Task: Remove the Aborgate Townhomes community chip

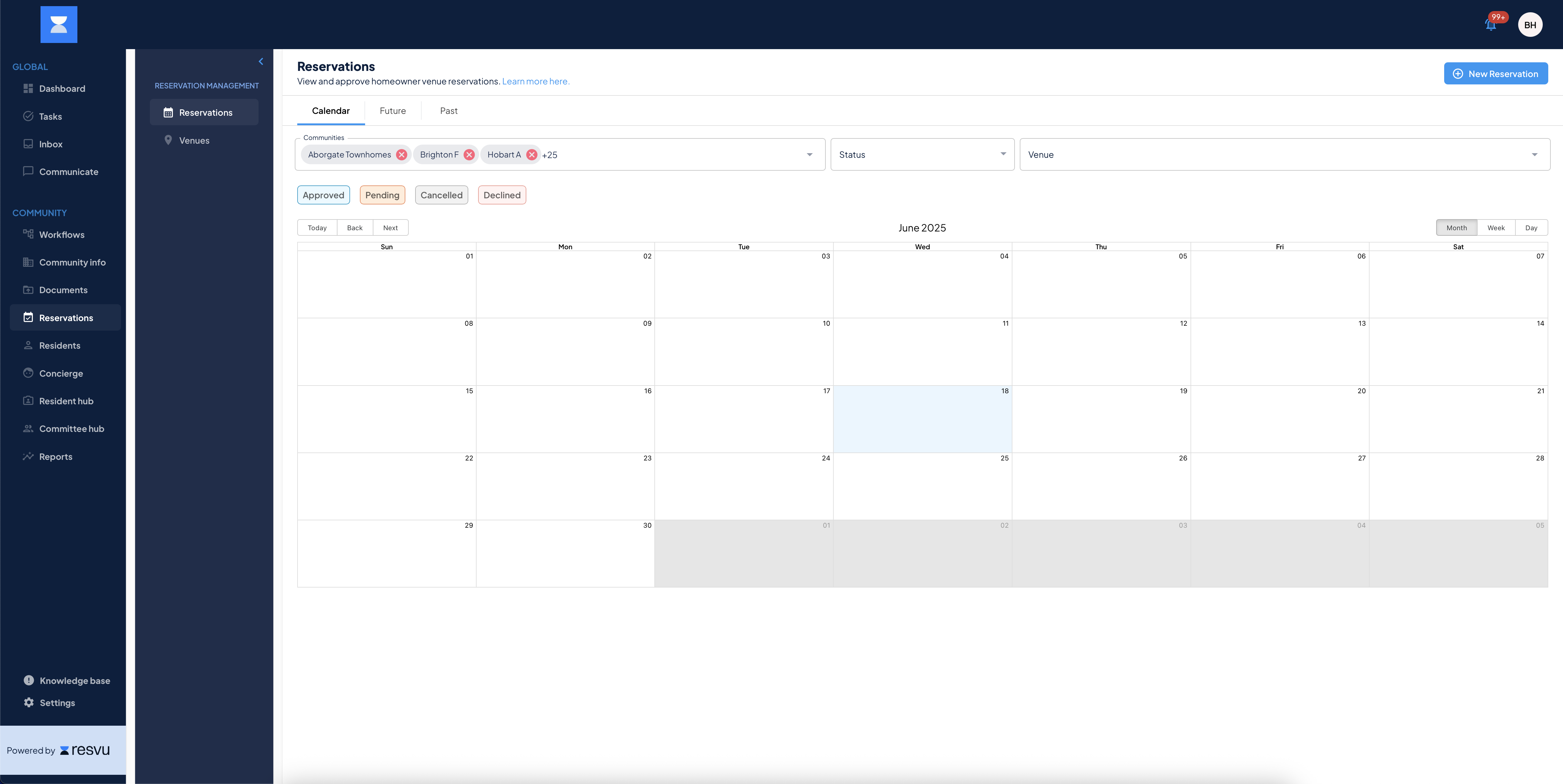Action: tap(402, 155)
